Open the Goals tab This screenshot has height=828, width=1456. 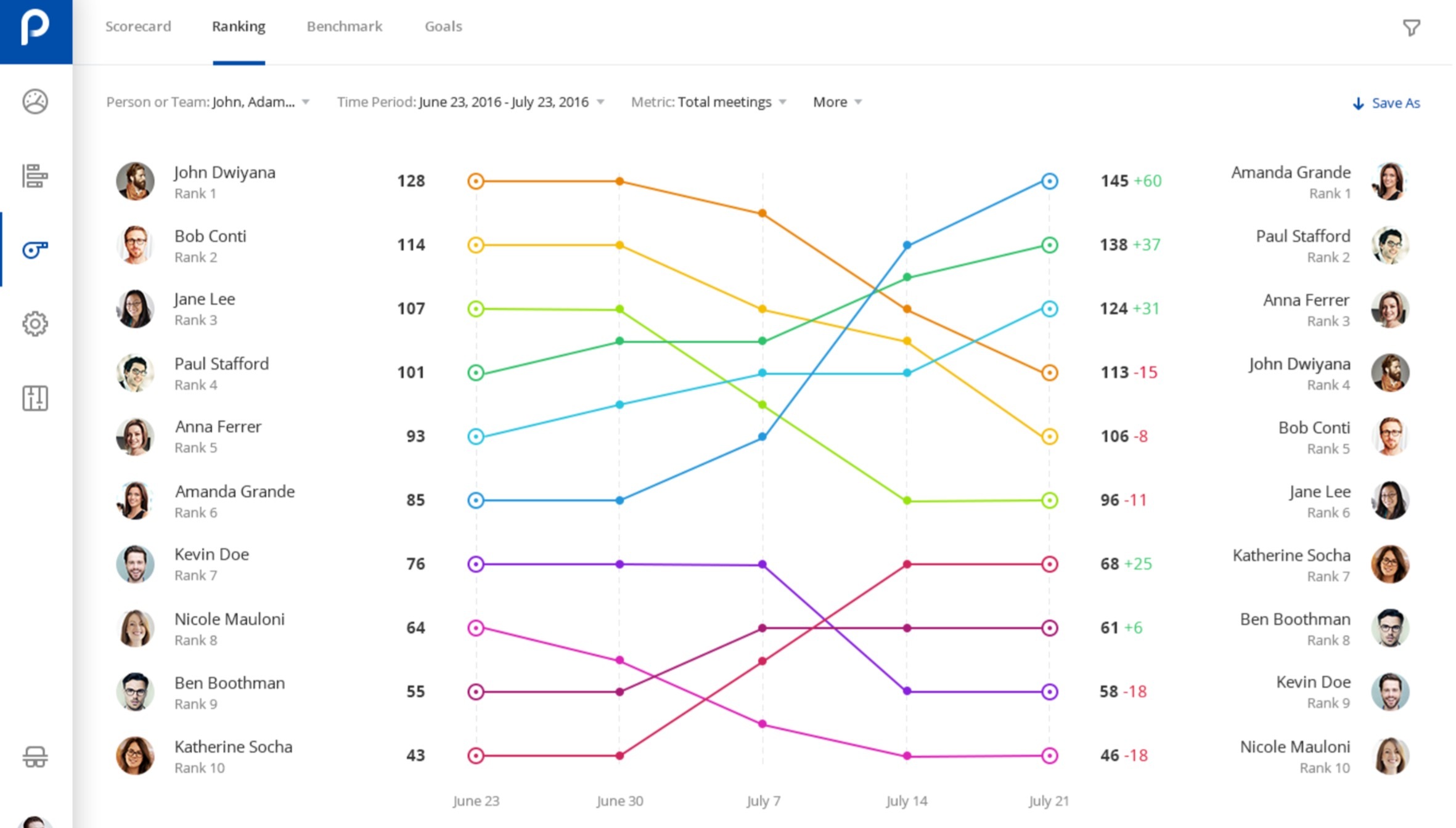[443, 26]
